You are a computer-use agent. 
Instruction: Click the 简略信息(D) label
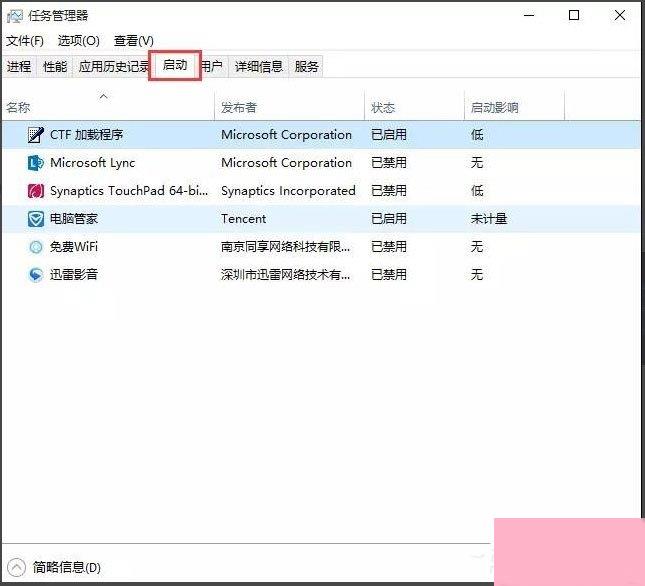pyautogui.click(x=67, y=567)
